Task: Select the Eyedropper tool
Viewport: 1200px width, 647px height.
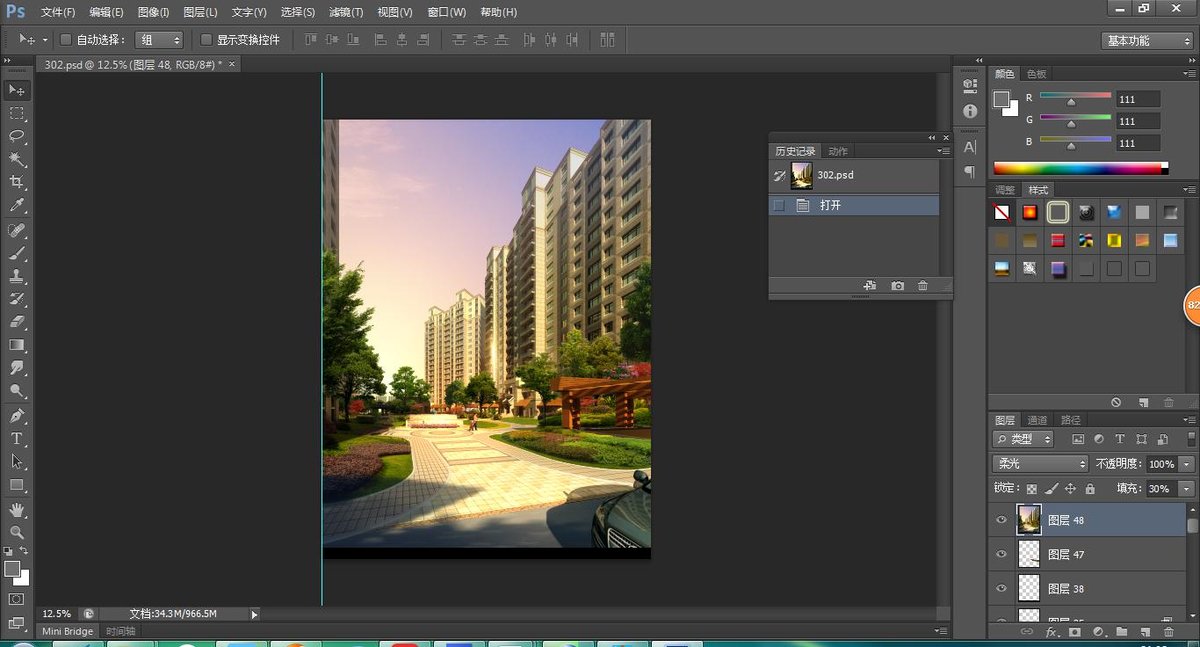Action: (x=17, y=205)
